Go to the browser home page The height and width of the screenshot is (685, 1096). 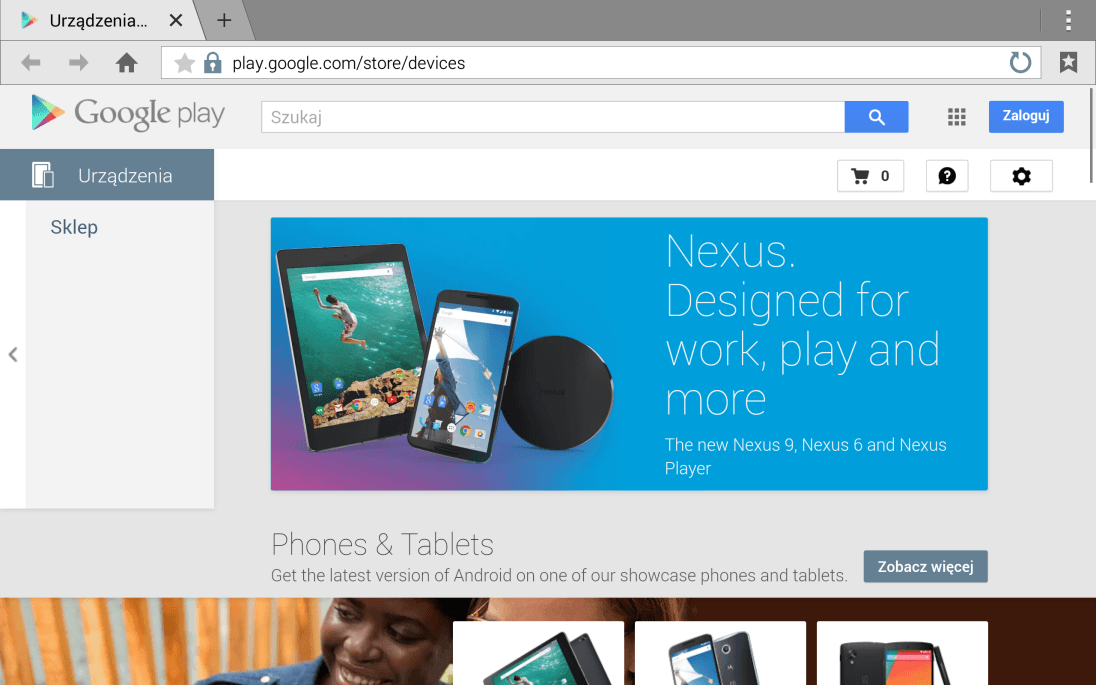point(127,63)
